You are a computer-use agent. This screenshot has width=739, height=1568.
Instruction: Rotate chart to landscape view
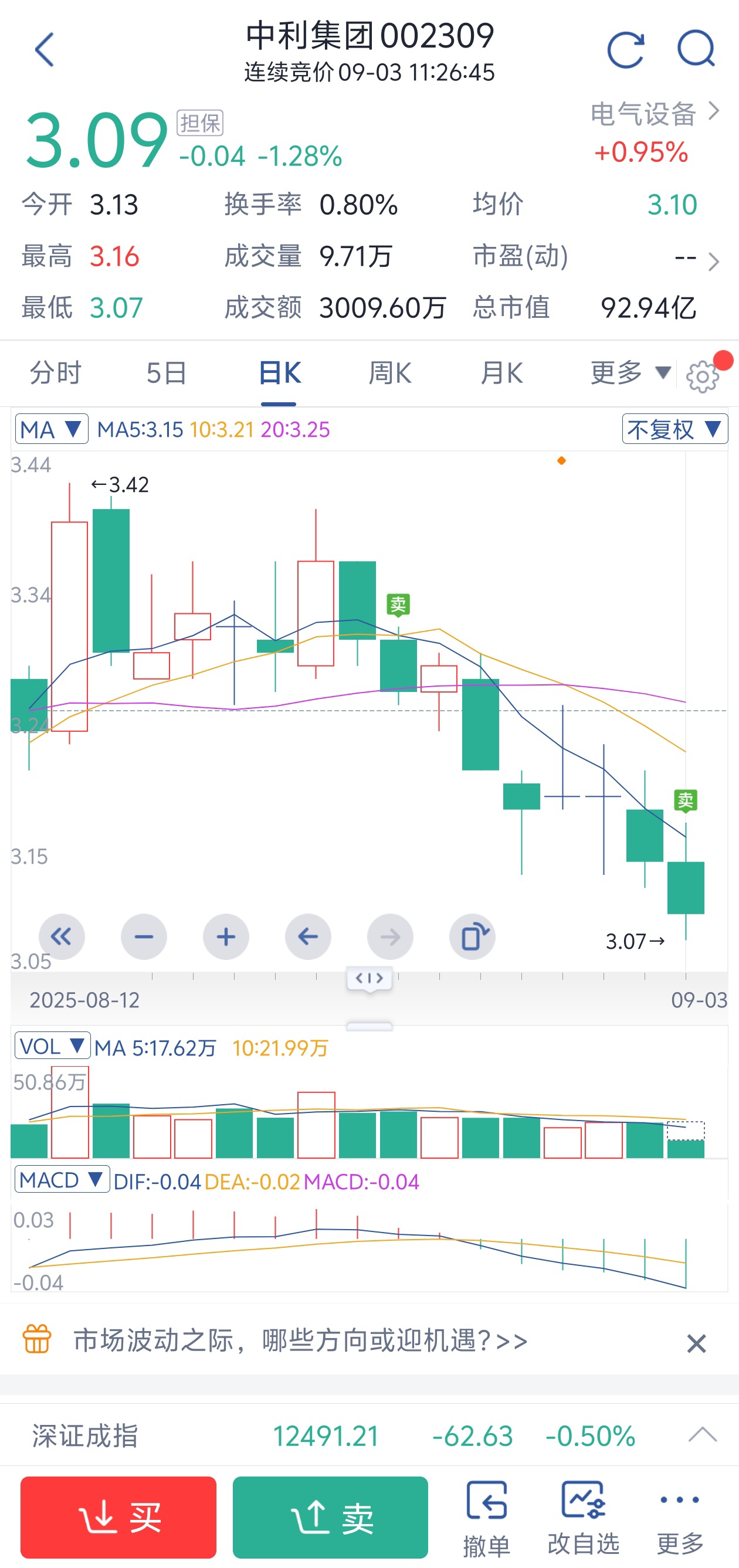click(x=472, y=937)
